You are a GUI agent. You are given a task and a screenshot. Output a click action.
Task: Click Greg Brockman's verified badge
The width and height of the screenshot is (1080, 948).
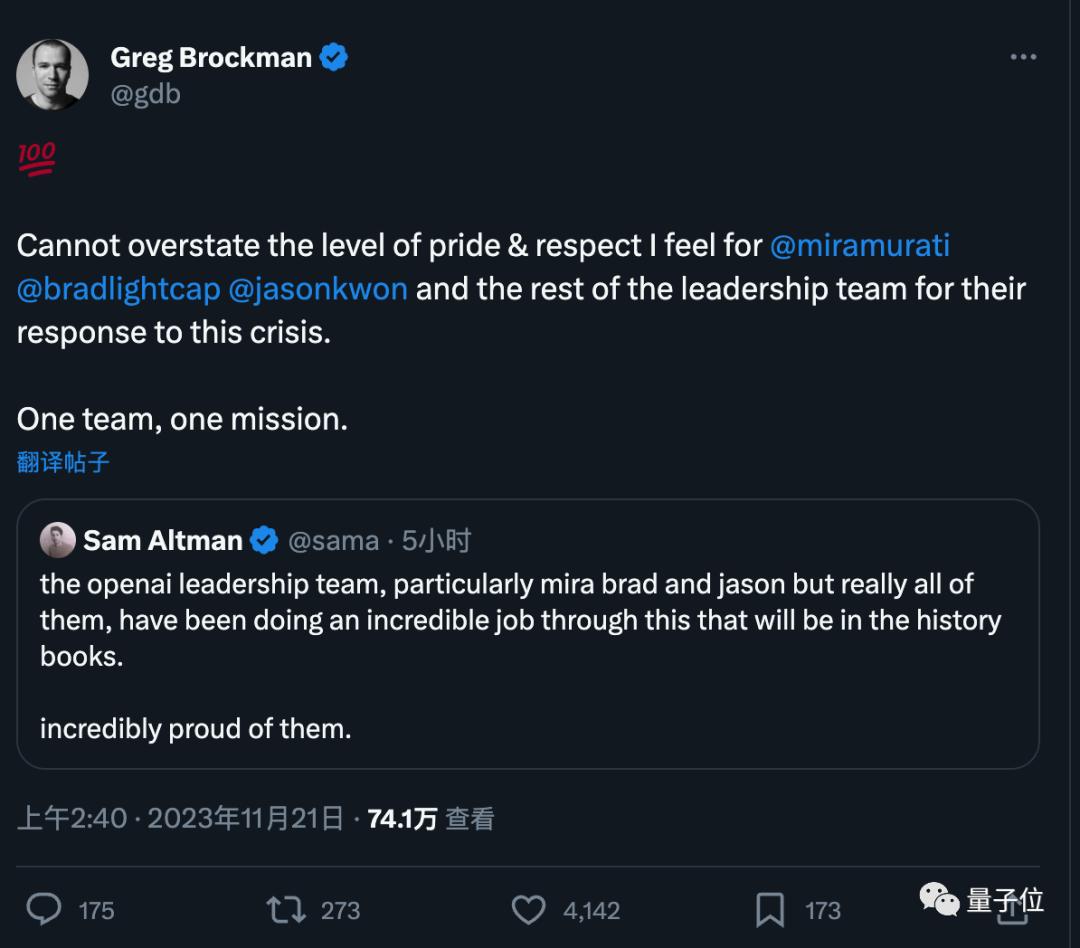click(x=334, y=58)
